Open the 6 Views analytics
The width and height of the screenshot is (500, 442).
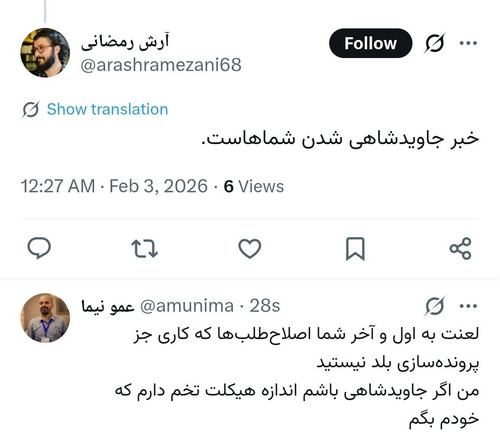coord(254,186)
